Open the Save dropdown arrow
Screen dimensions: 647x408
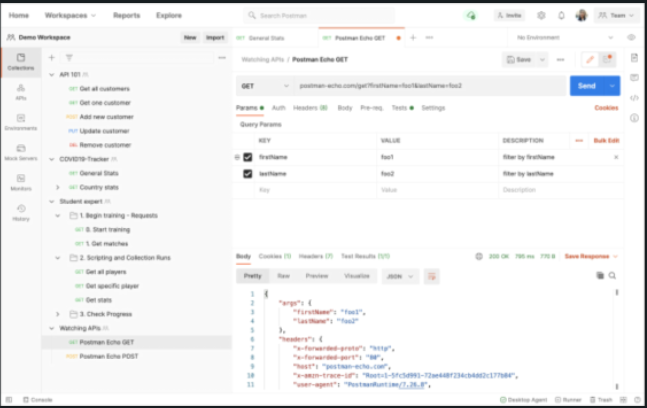[542, 60]
